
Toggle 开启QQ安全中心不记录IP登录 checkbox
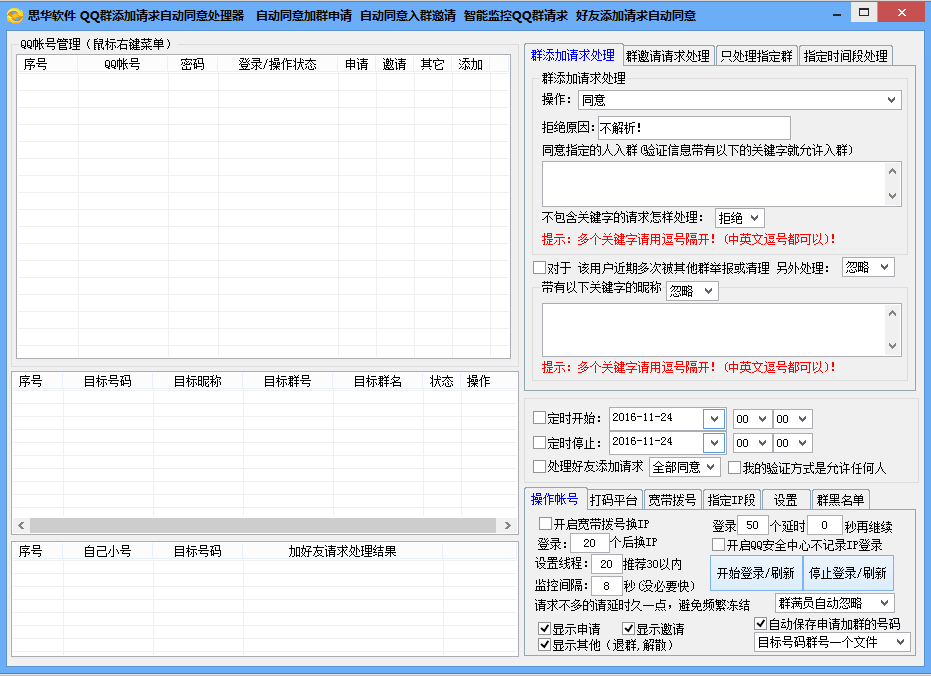coord(718,544)
